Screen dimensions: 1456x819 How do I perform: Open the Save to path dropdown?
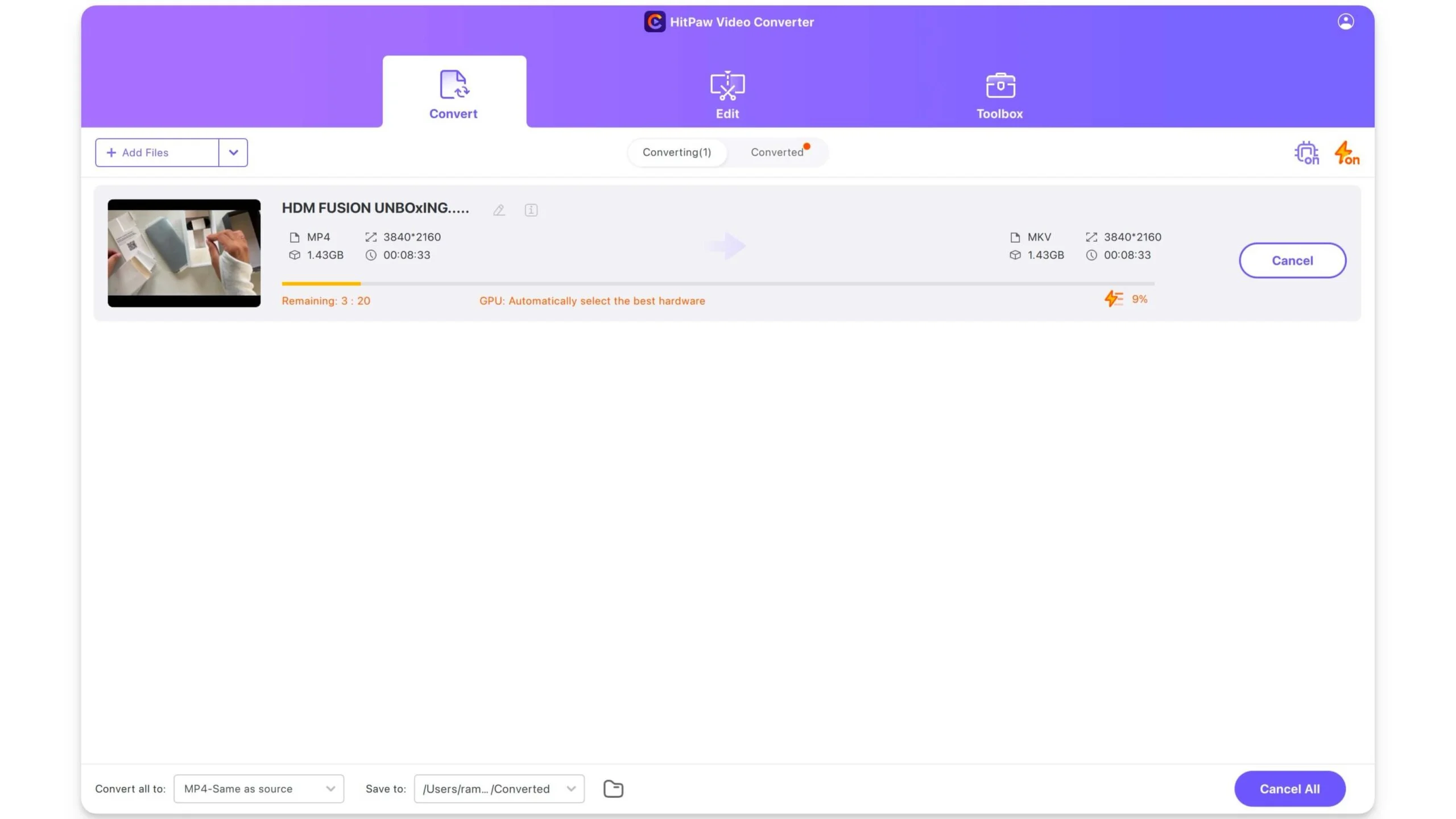tap(499, 789)
